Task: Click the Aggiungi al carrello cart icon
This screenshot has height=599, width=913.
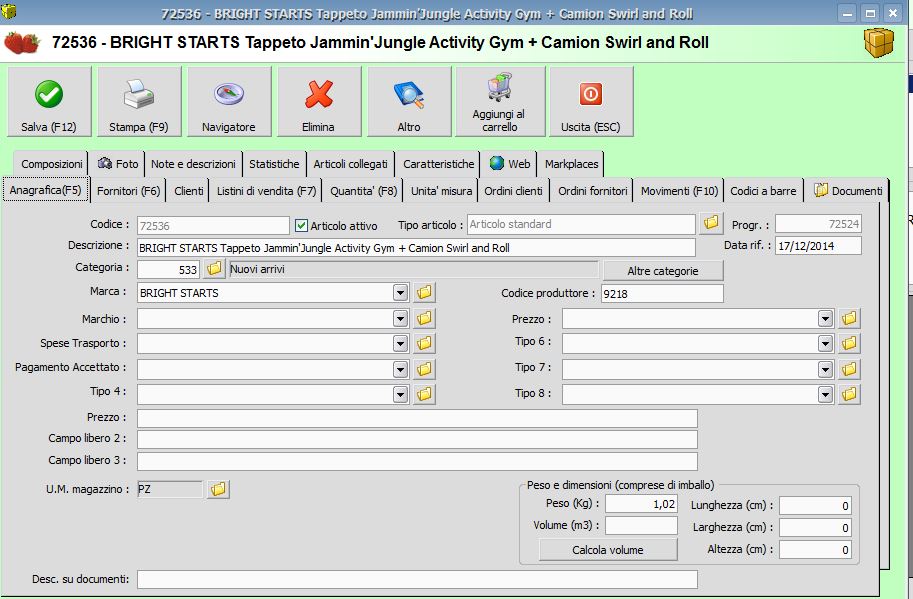Action: [499, 89]
